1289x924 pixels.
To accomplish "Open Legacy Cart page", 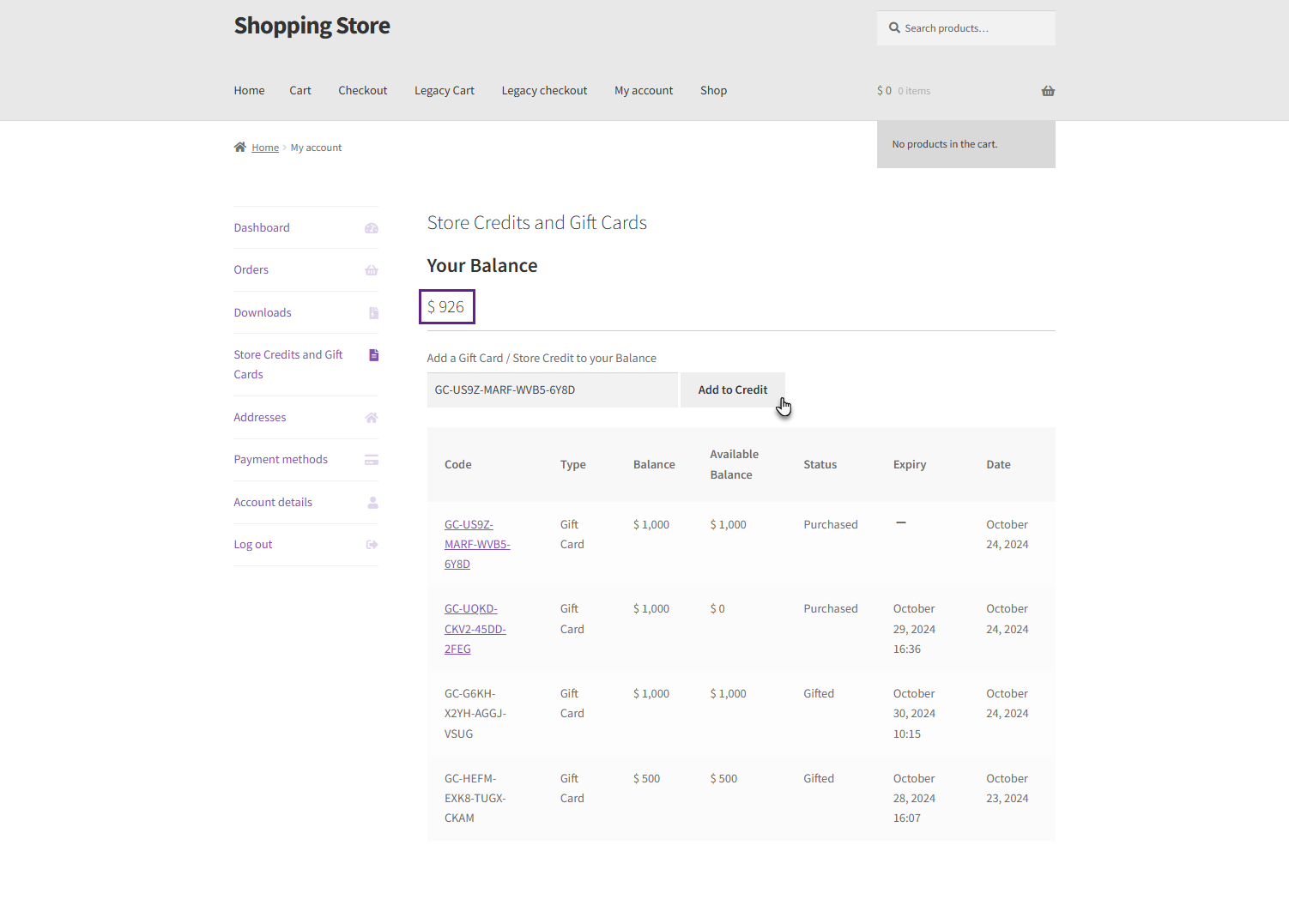I will [x=445, y=91].
